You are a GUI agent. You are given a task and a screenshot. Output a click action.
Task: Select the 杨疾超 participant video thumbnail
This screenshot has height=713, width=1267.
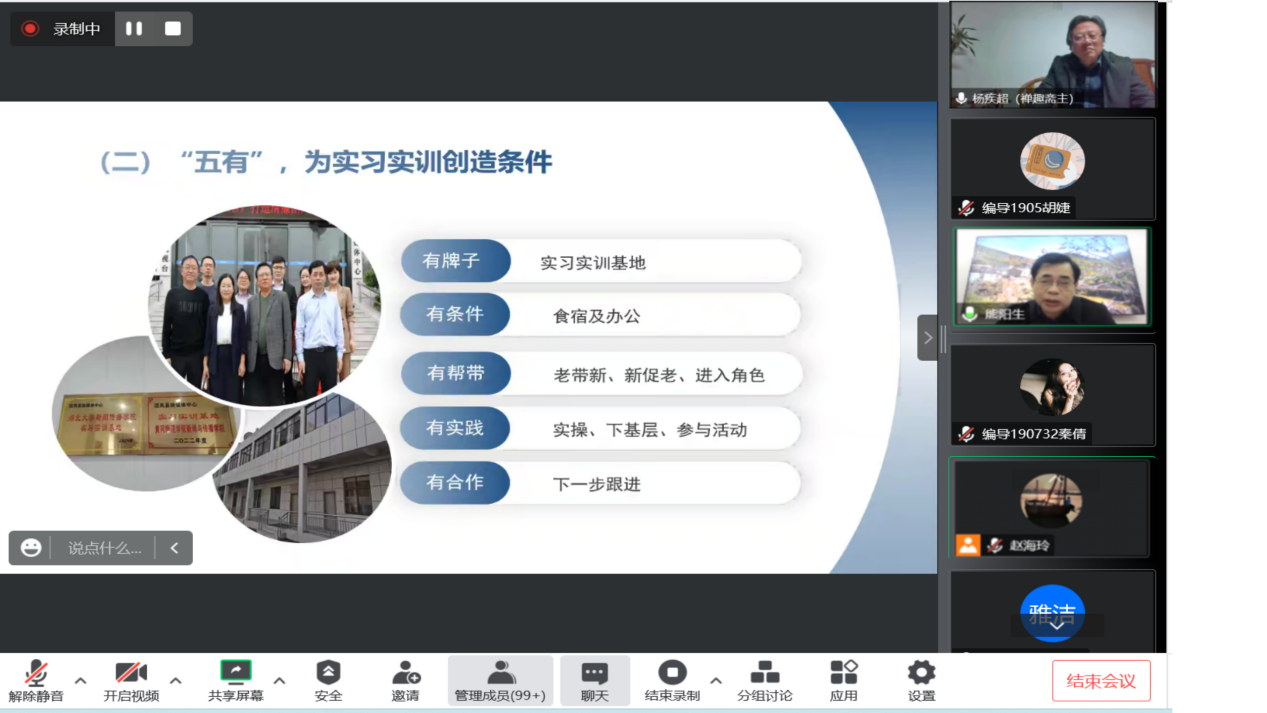coord(1052,55)
